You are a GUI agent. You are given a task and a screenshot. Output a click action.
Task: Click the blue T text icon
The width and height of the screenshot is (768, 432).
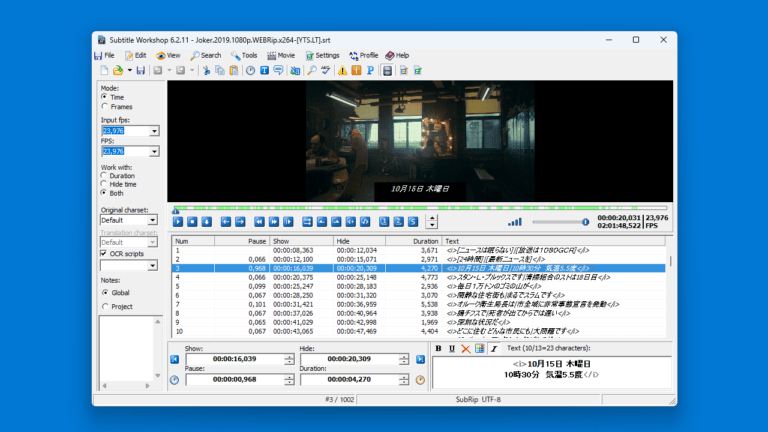click(x=264, y=71)
